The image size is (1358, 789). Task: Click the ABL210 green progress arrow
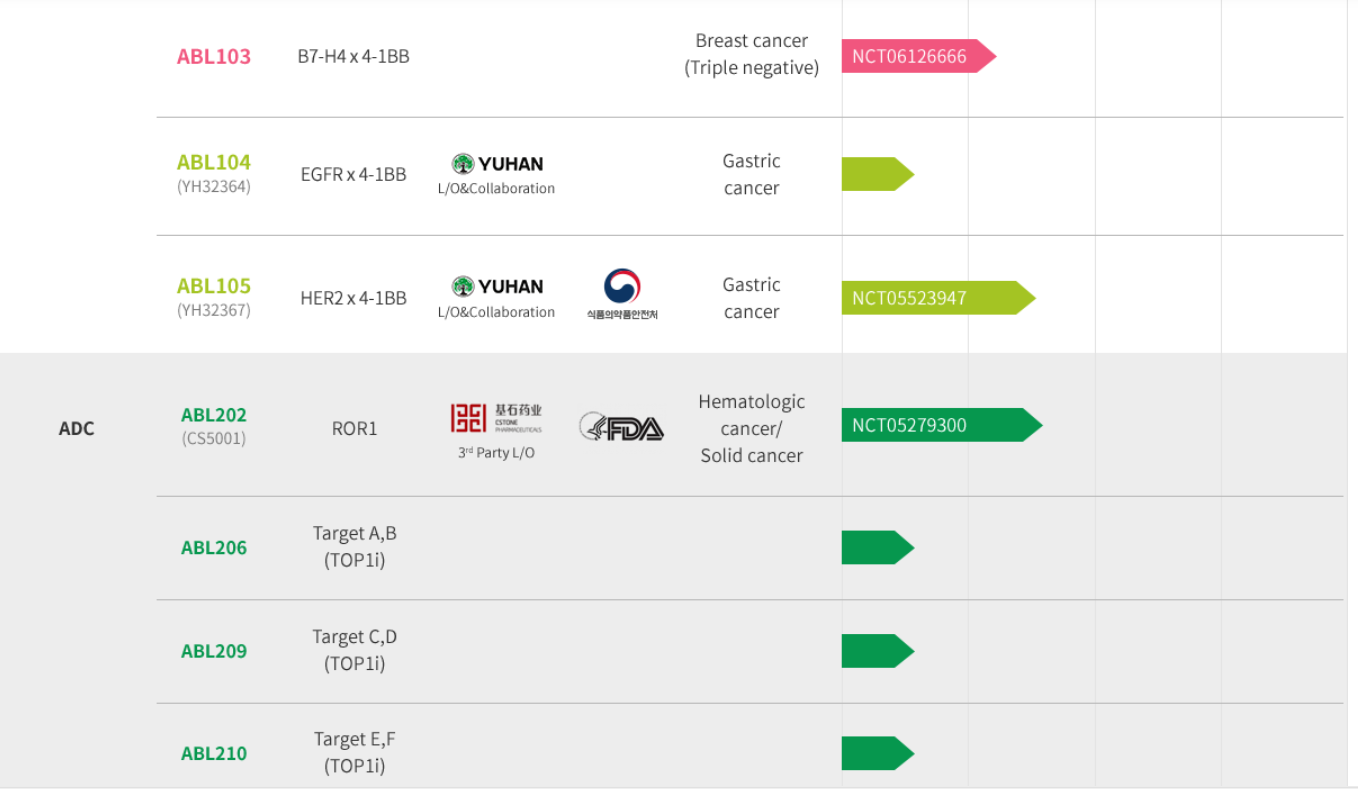point(876,754)
